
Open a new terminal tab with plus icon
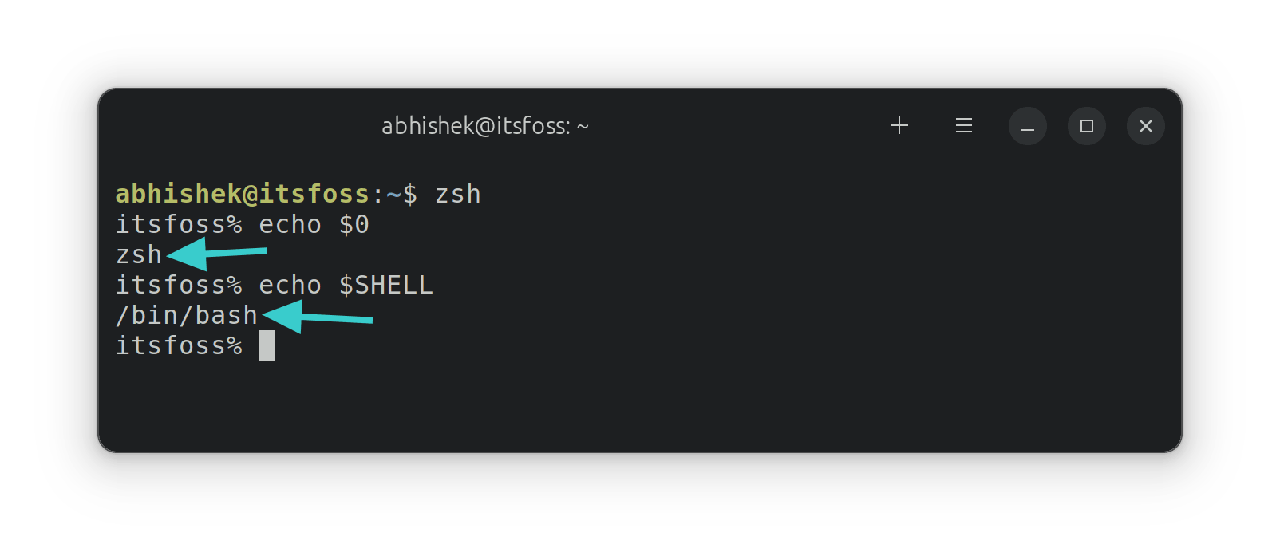899,126
